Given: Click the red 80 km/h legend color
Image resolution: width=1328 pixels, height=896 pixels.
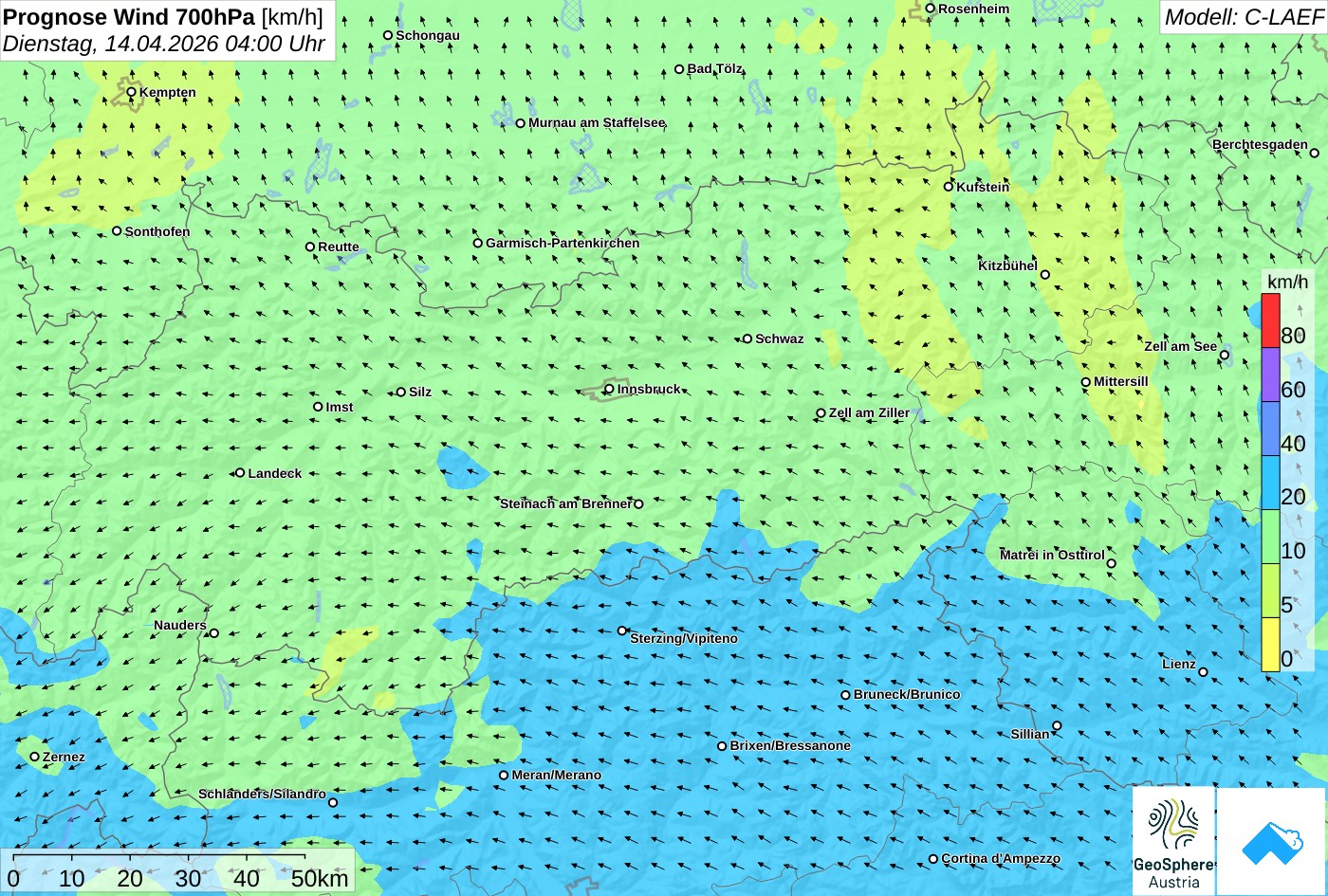Looking at the screenshot, I should tap(1270, 320).
